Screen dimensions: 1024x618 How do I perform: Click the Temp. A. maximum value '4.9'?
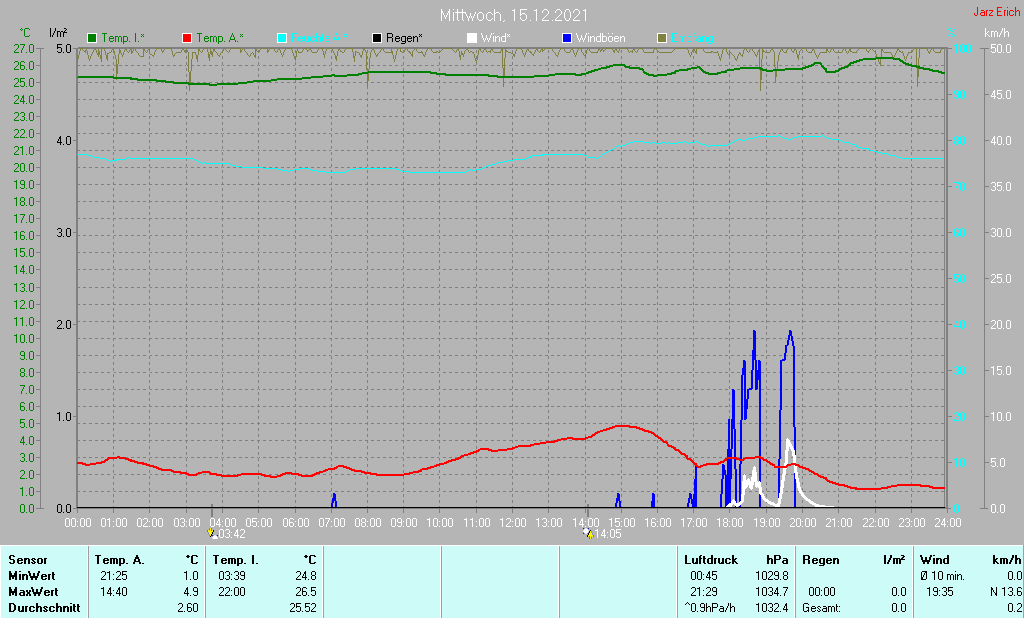pos(191,591)
